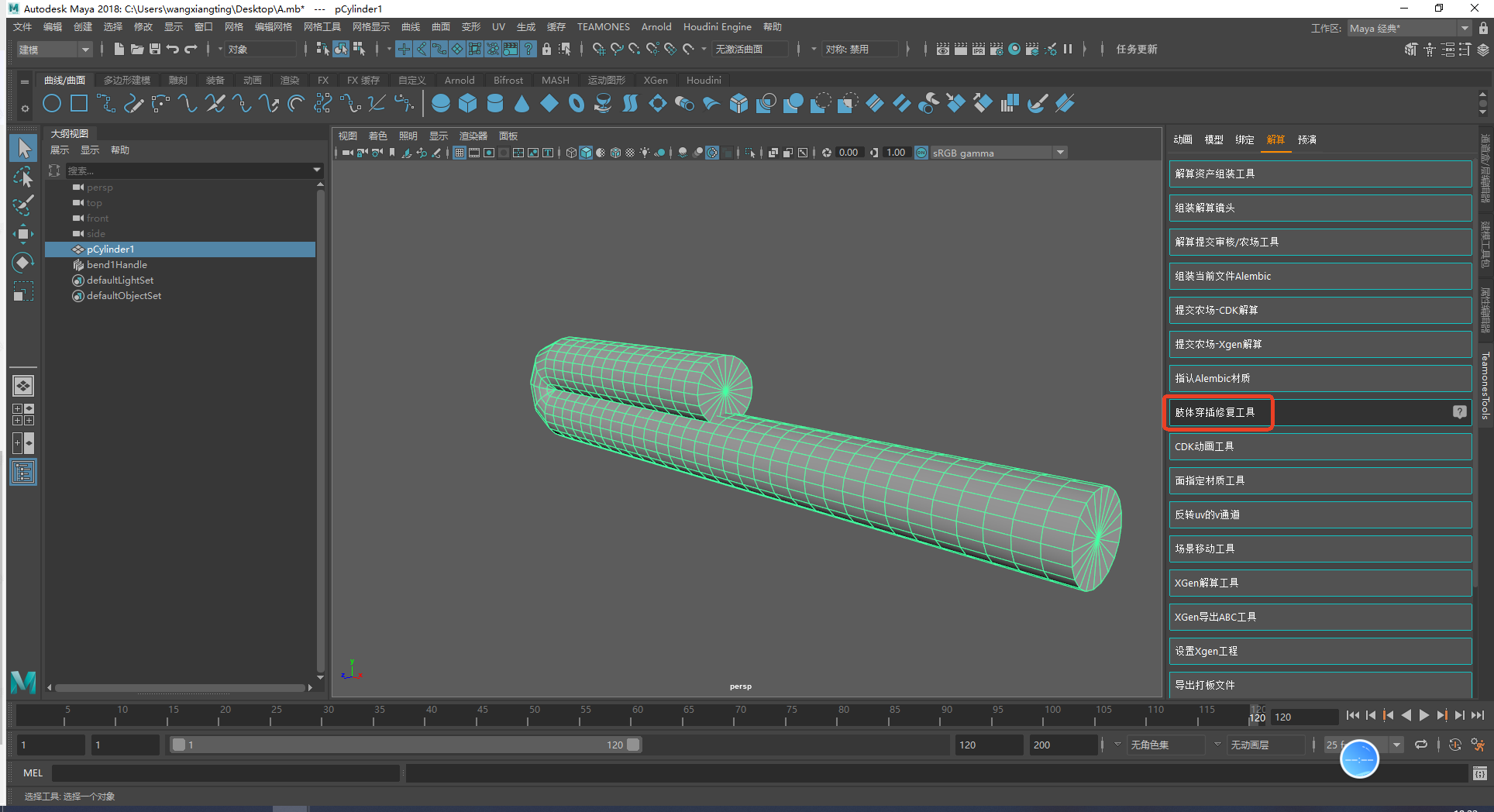Toggle viewport grid display
Viewport: 1494px width, 812px height.
coord(460,153)
